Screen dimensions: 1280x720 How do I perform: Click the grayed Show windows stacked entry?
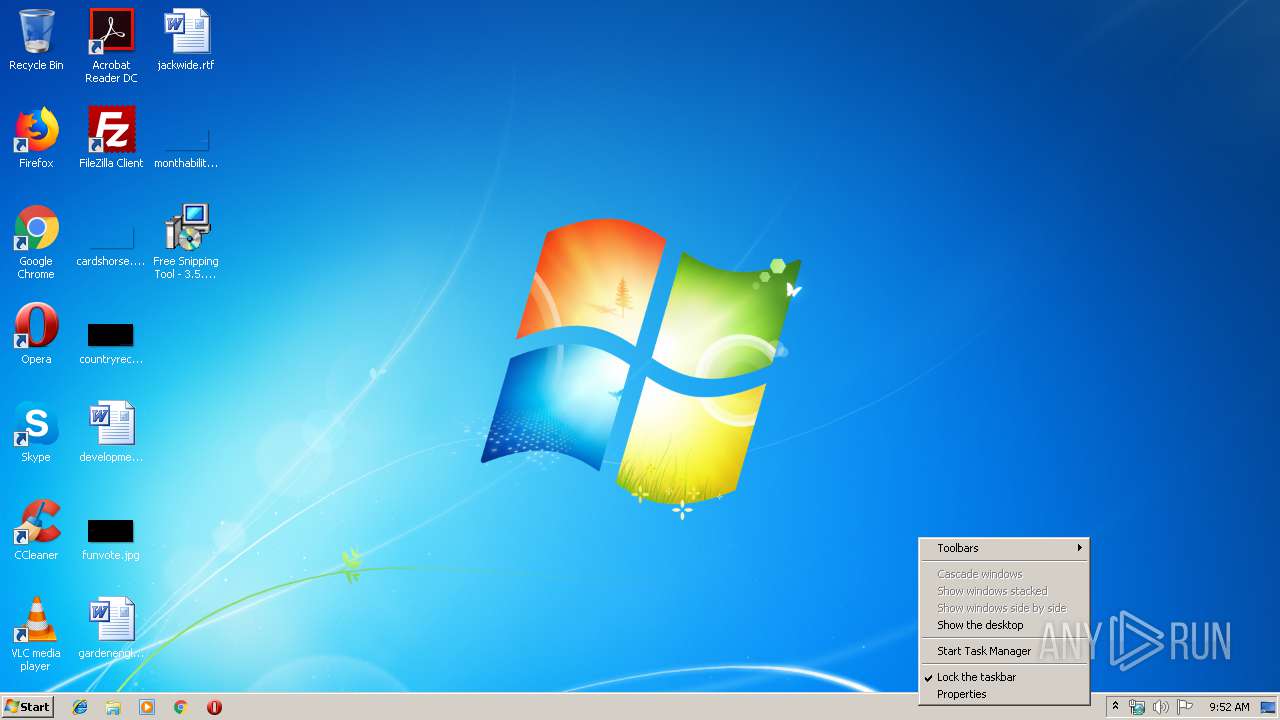tap(1004, 591)
